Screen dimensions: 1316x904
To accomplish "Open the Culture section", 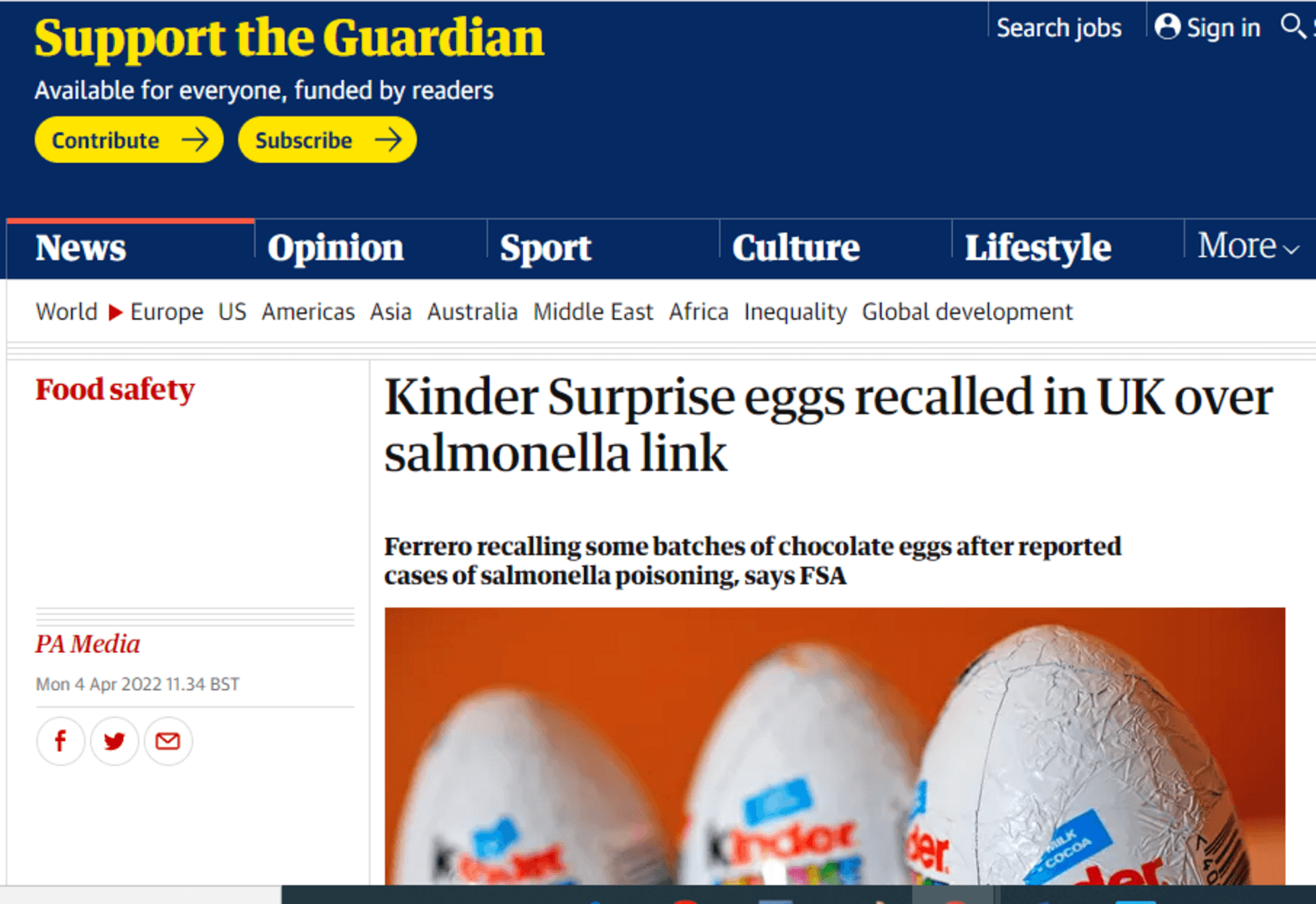I will (x=795, y=247).
